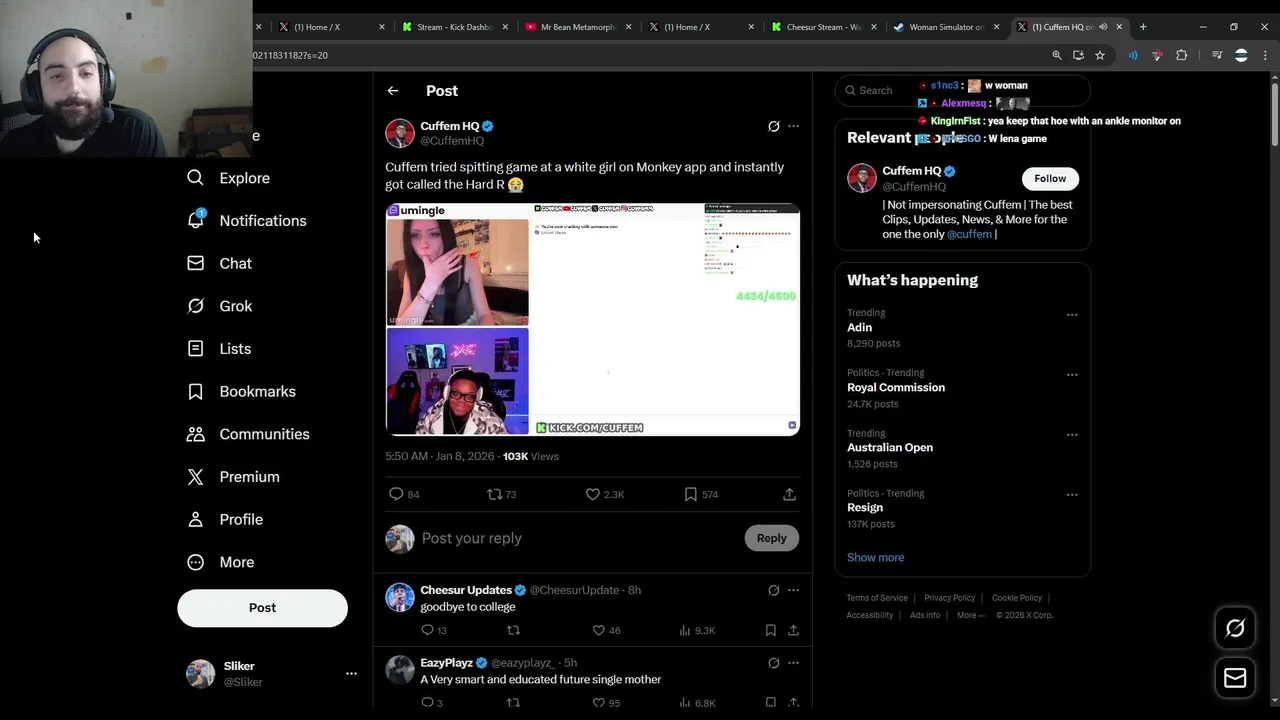Open Terms of Service link
Image resolution: width=1280 pixels, height=720 pixels.
point(877,598)
